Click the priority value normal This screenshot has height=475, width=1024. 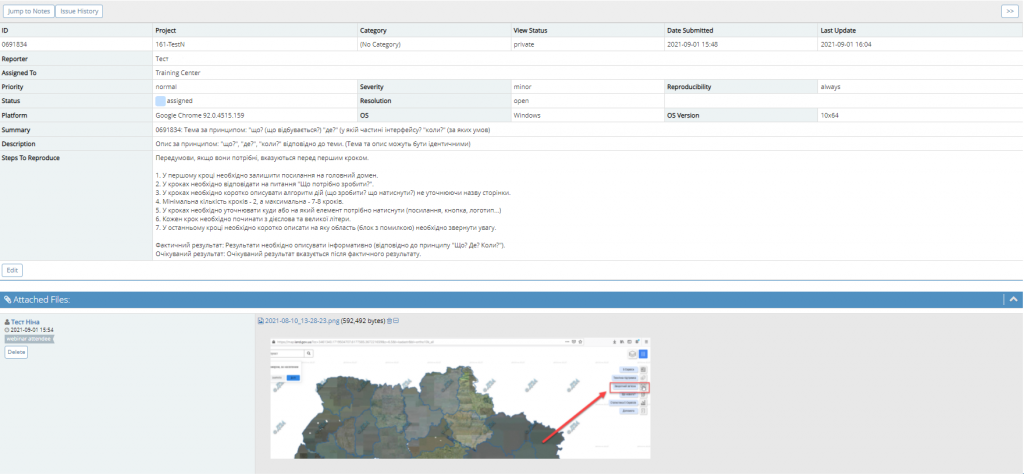(x=166, y=87)
